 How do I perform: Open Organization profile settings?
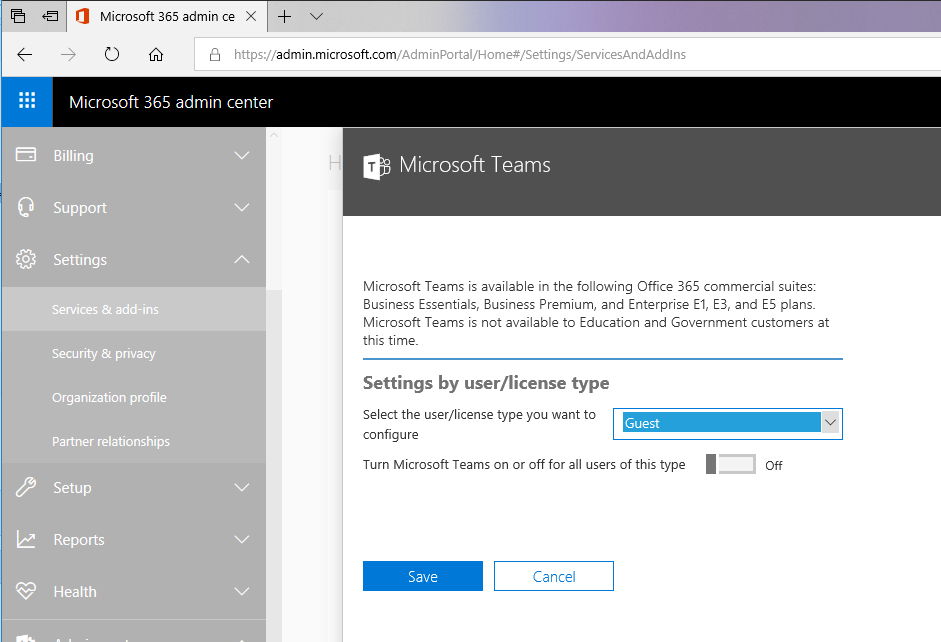(134, 397)
